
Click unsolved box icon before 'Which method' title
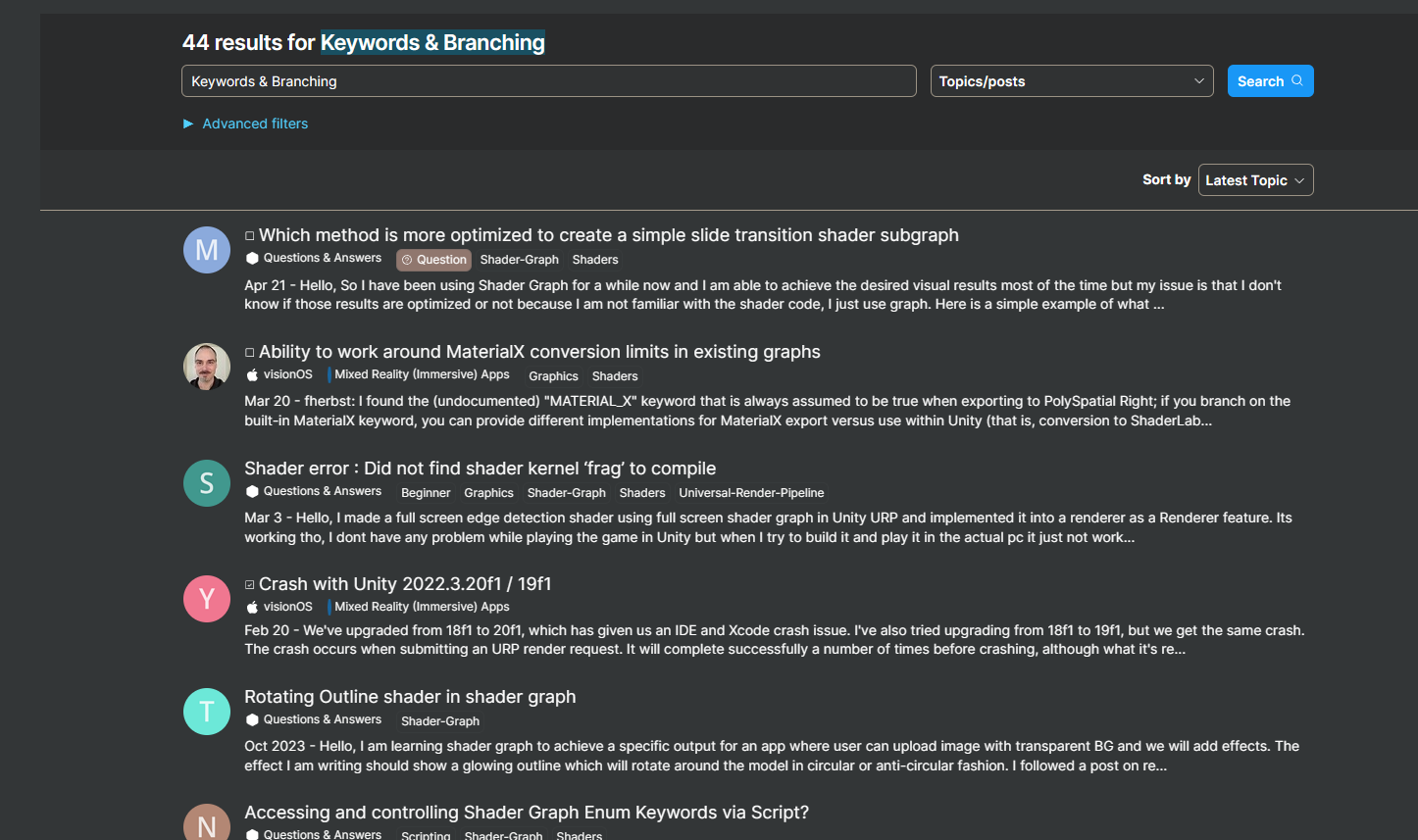click(250, 236)
